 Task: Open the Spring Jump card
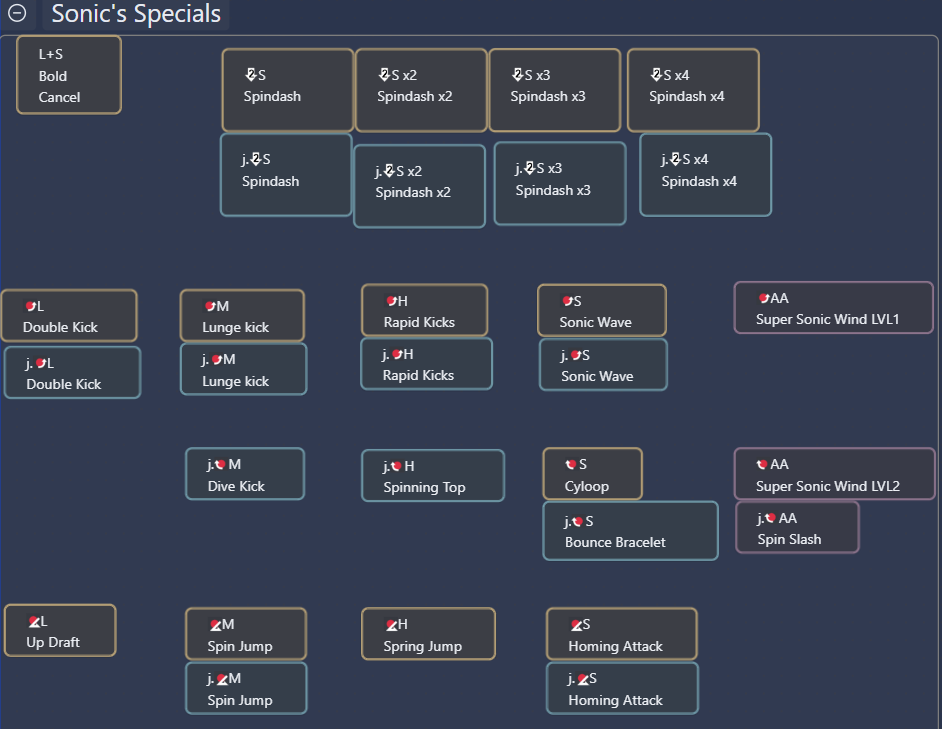coord(428,634)
